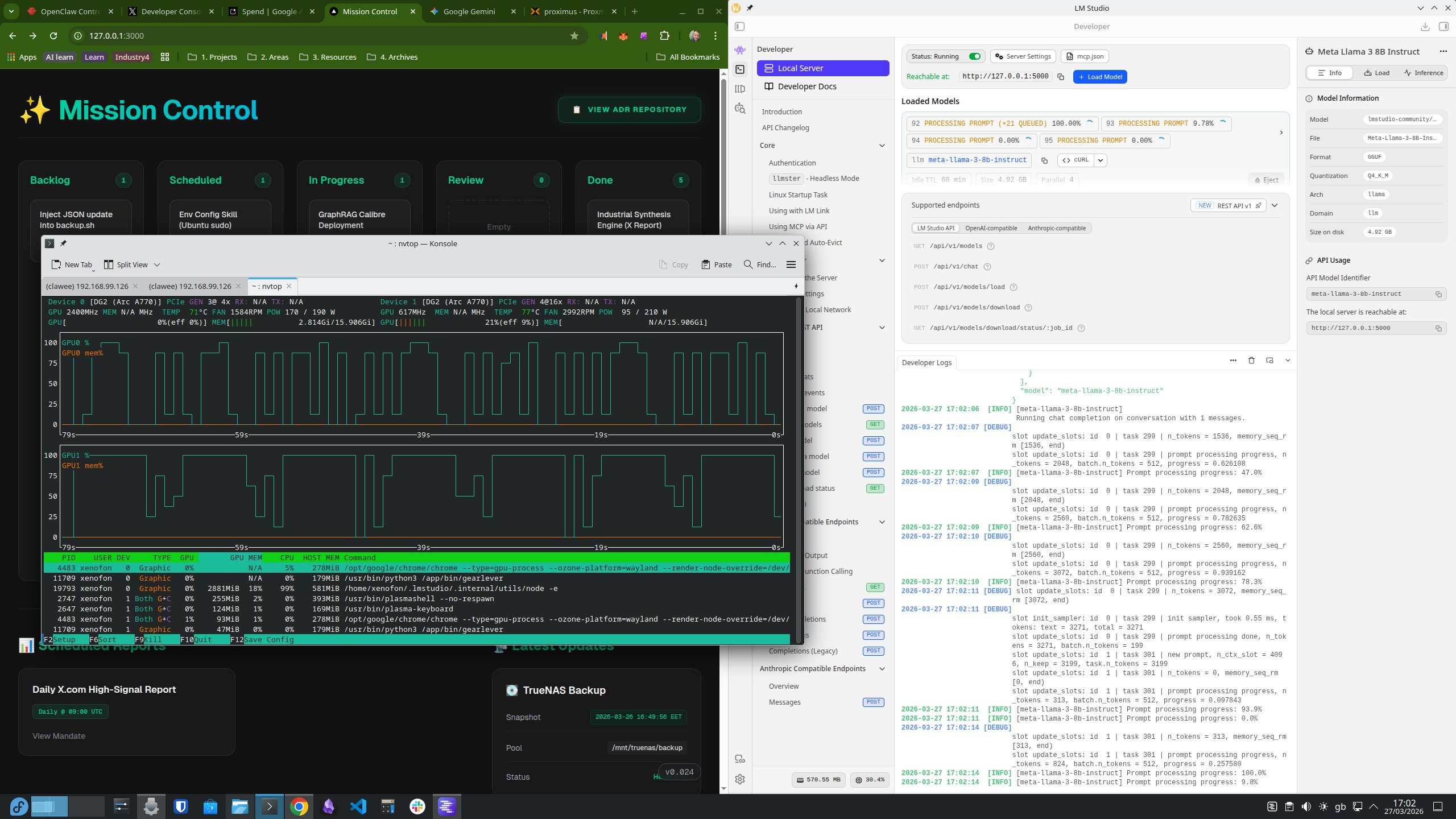Bookmark this page with the star icon
The height and width of the screenshot is (819, 1456).
(x=574, y=36)
